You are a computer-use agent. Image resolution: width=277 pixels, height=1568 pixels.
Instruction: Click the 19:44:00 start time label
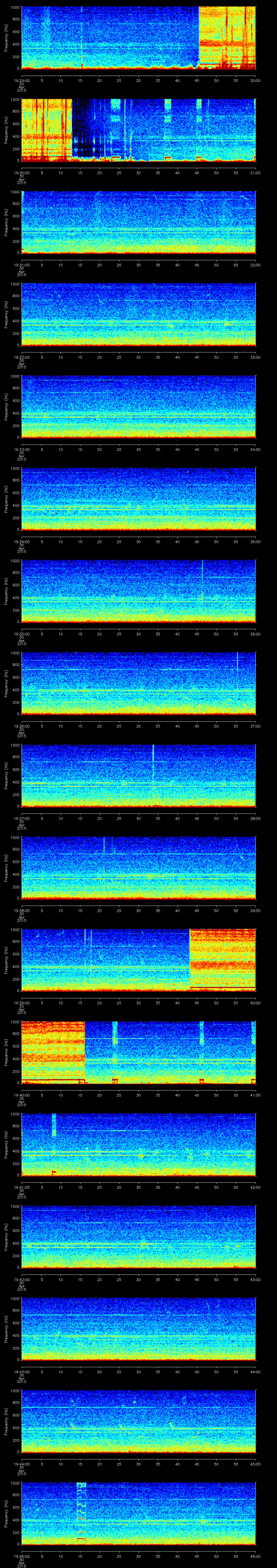pos(21,1464)
